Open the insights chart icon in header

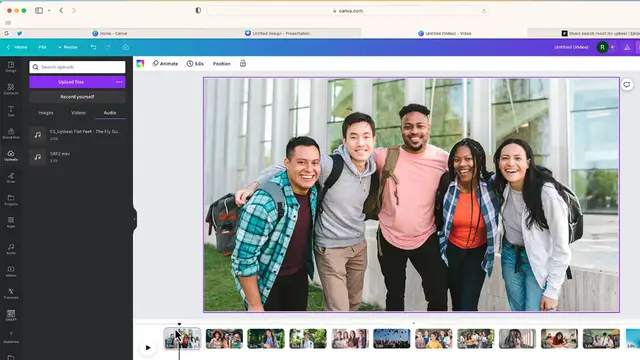pos(627,47)
